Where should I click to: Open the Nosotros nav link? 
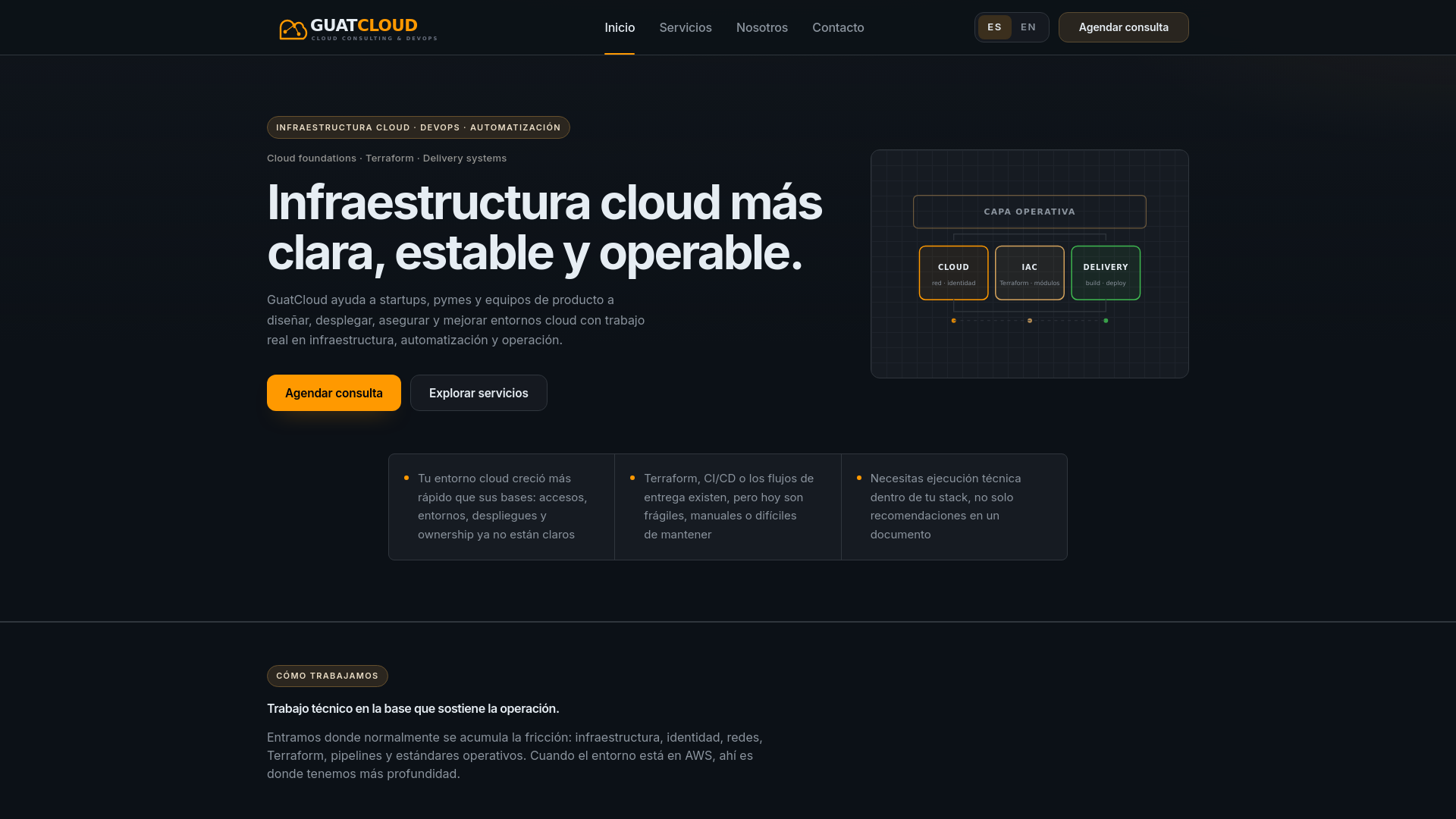click(762, 27)
